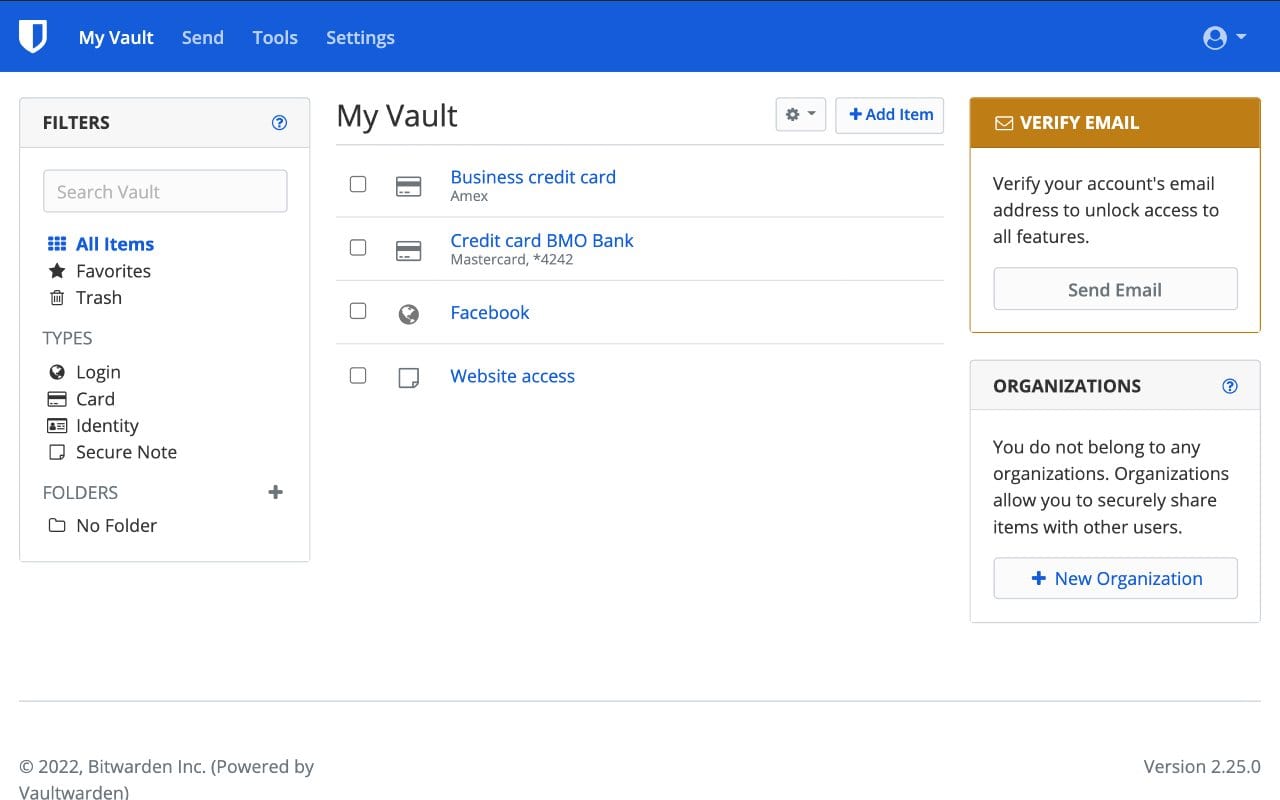Filter by No Folder
1280x800 pixels.
tap(116, 525)
